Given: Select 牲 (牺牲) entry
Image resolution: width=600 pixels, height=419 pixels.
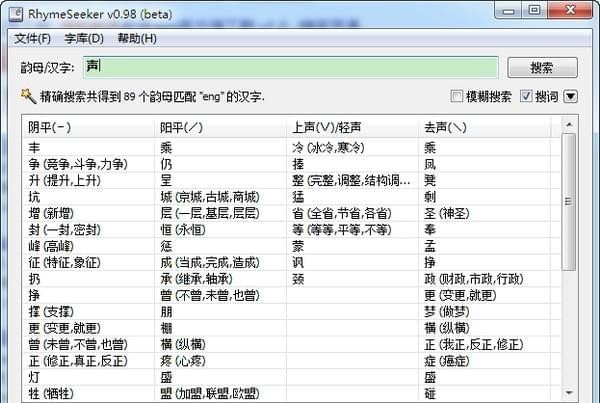Looking at the screenshot, I should [51, 394].
